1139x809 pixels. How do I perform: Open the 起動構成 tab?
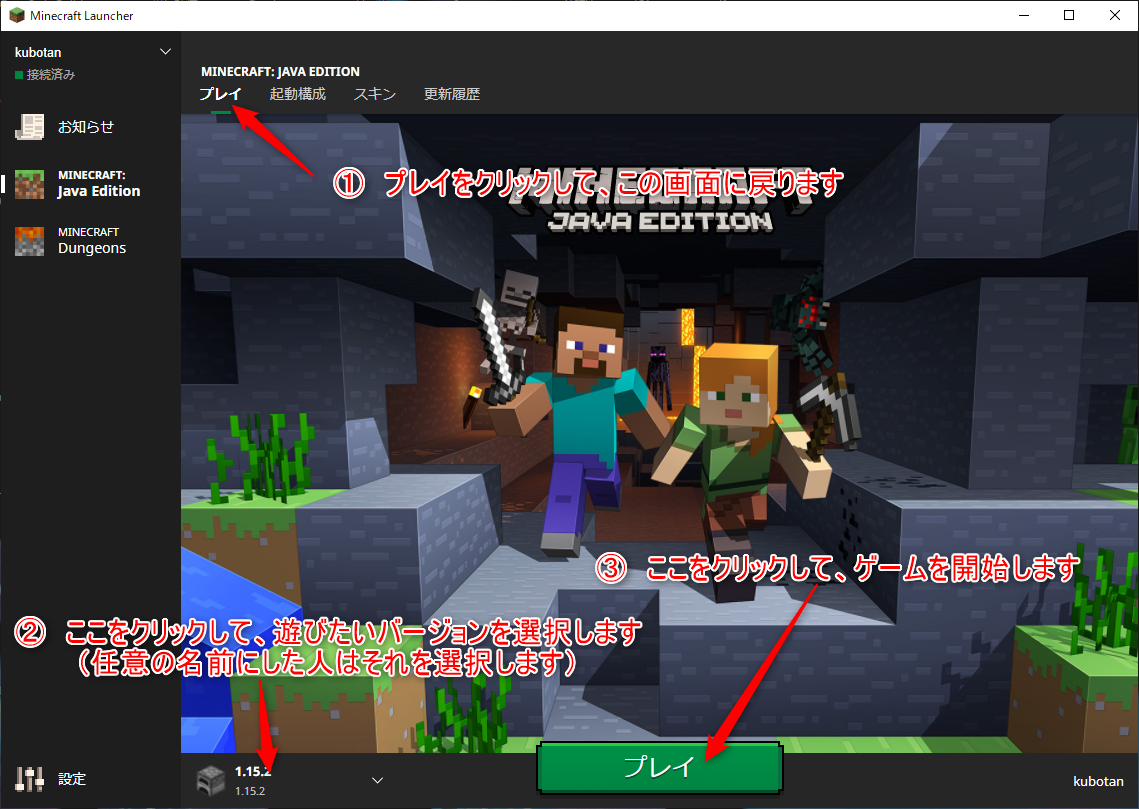297,94
